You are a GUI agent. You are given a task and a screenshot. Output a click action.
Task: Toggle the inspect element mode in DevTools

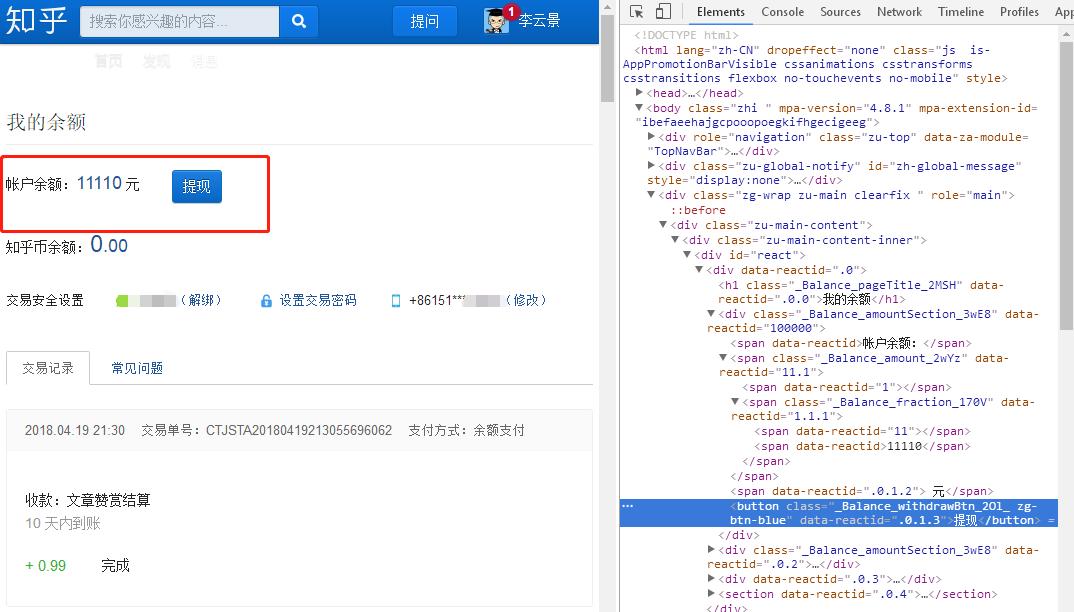pyautogui.click(x=635, y=11)
